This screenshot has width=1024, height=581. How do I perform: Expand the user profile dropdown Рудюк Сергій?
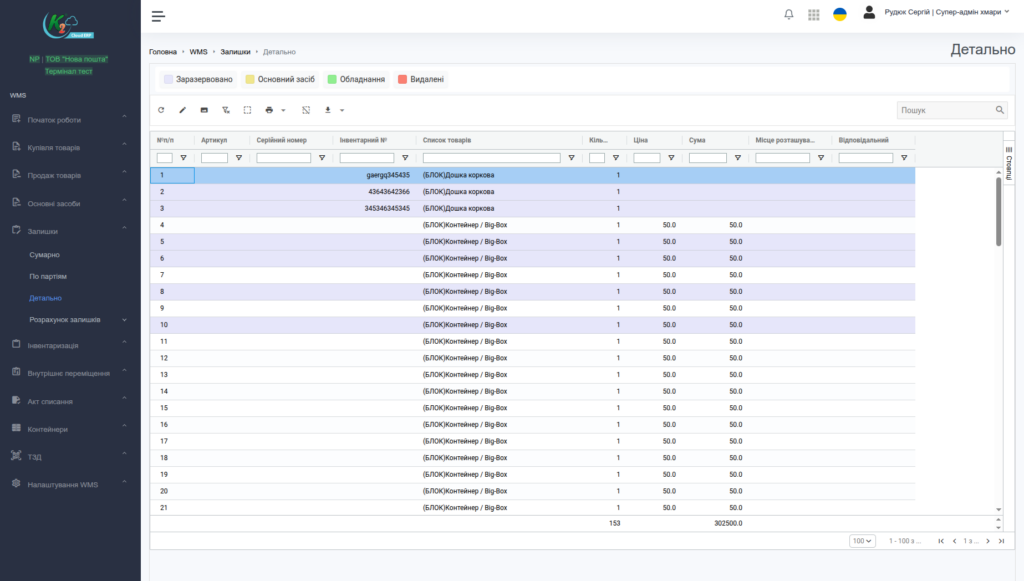pos(942,13)
